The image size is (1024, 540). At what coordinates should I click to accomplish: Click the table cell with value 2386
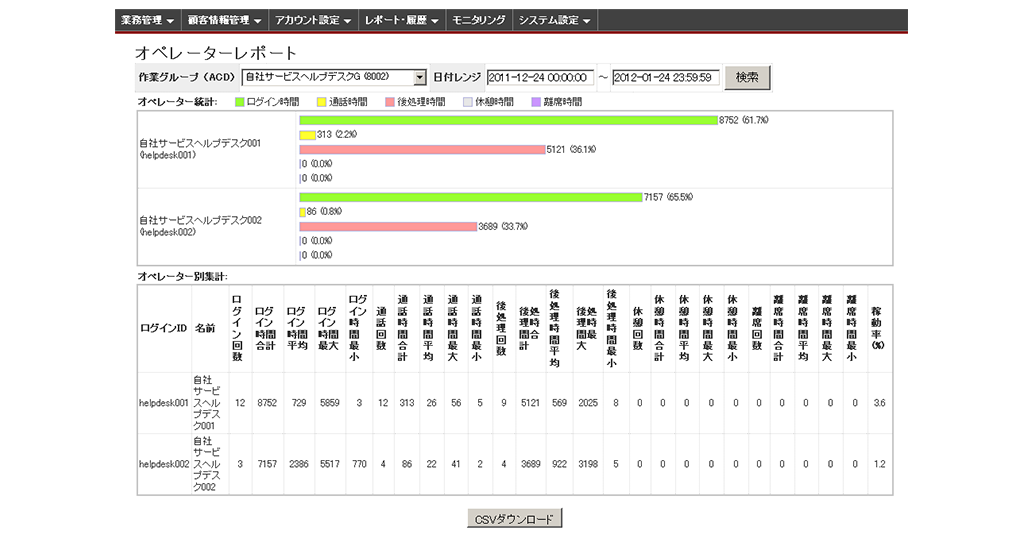coord(299,464)
